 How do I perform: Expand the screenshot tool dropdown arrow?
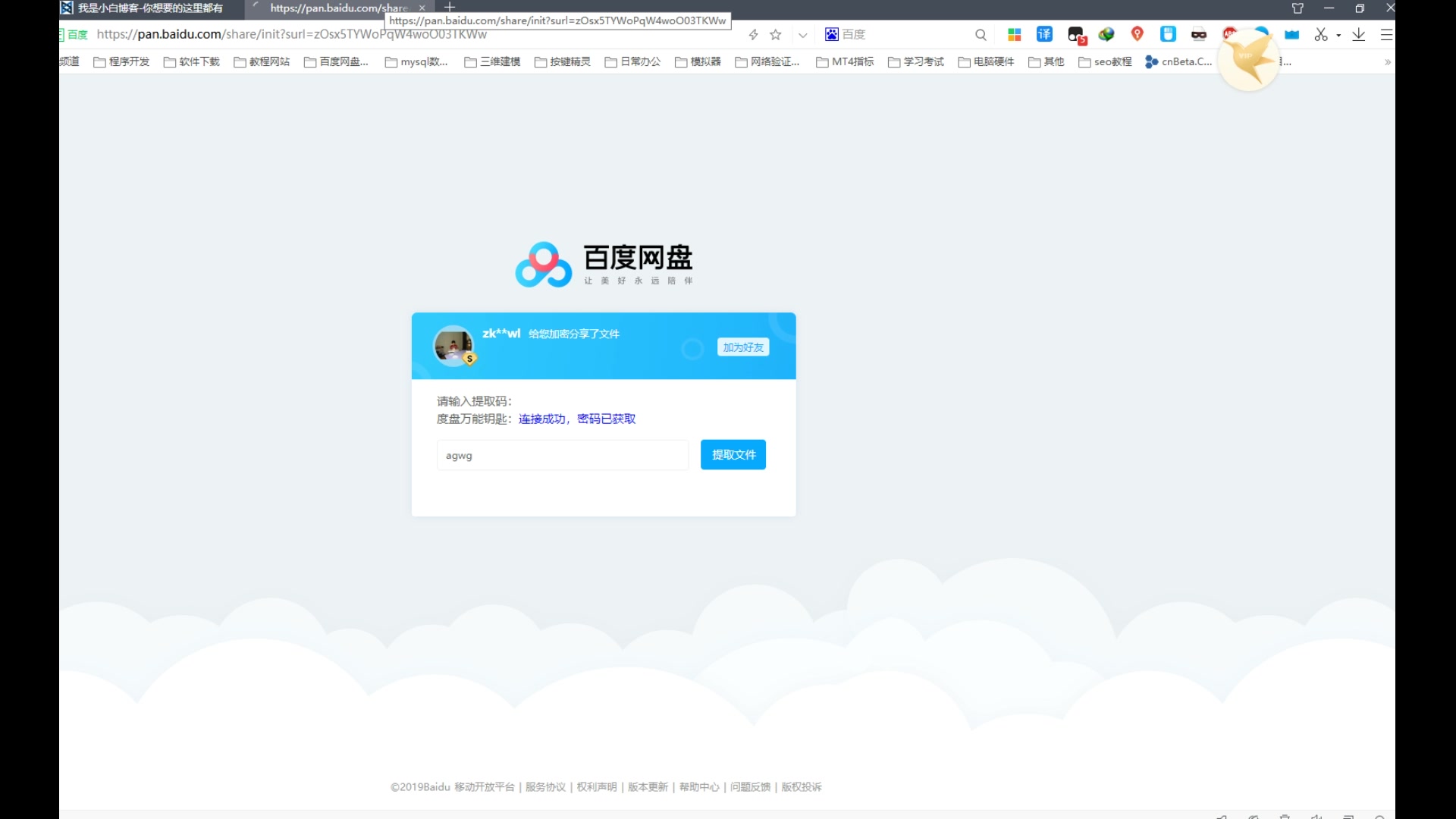coord(1338,35)
